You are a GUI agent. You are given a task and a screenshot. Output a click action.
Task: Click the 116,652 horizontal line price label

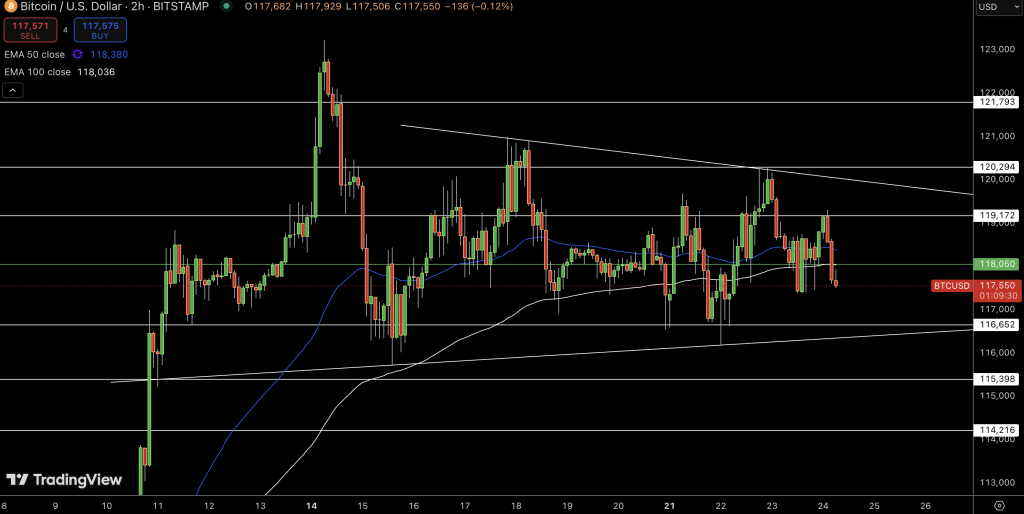tap(995, 325)
